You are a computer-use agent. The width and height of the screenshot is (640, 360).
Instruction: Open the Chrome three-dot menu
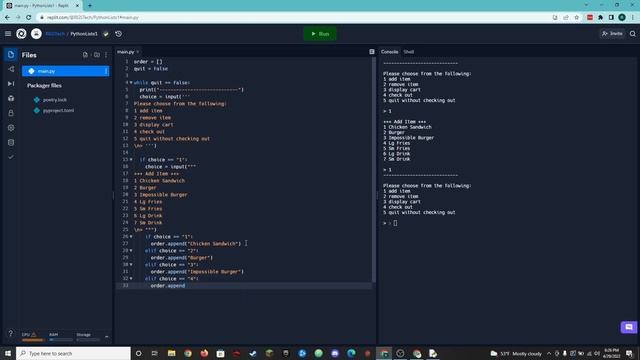[x=633, y=18]
